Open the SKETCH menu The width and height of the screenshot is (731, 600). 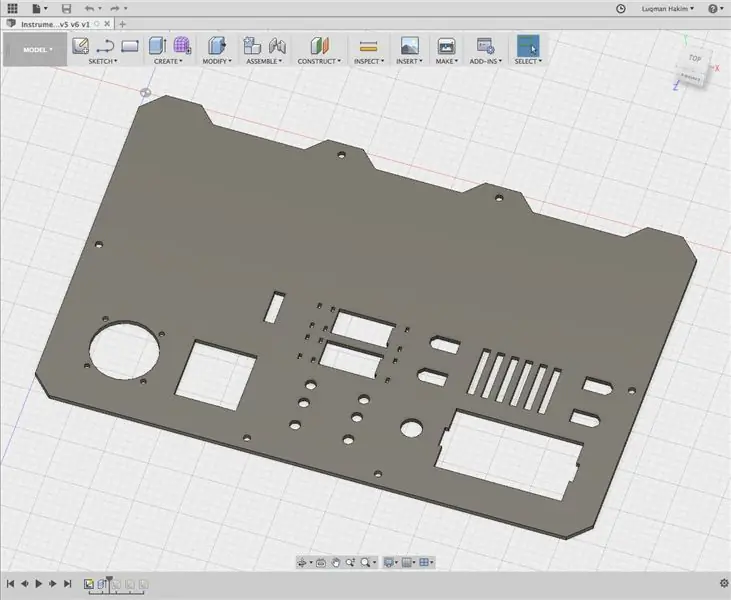pyautogui.click(x=103, y=61)
